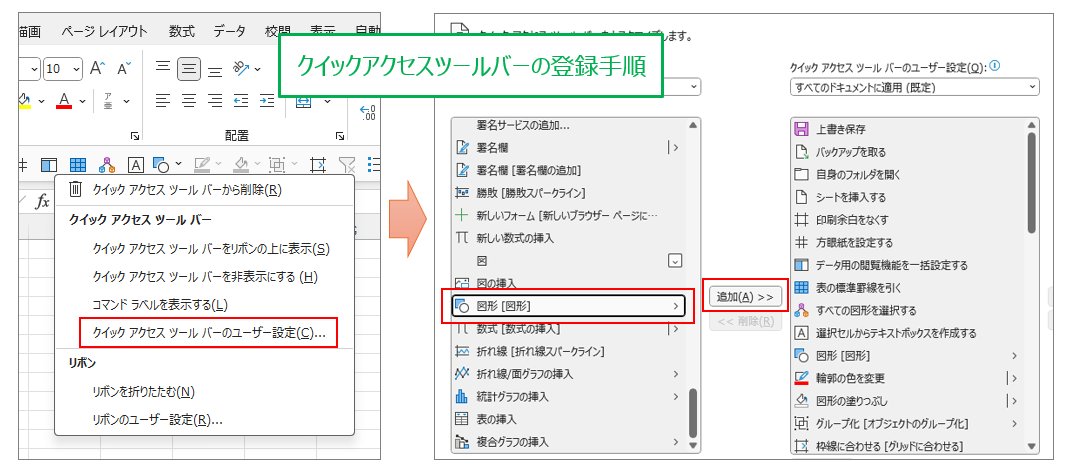Screen dimensions: 1069x473
Task: Click the increase font size icon
Action: pyautogui.click(x=97, y=68)
